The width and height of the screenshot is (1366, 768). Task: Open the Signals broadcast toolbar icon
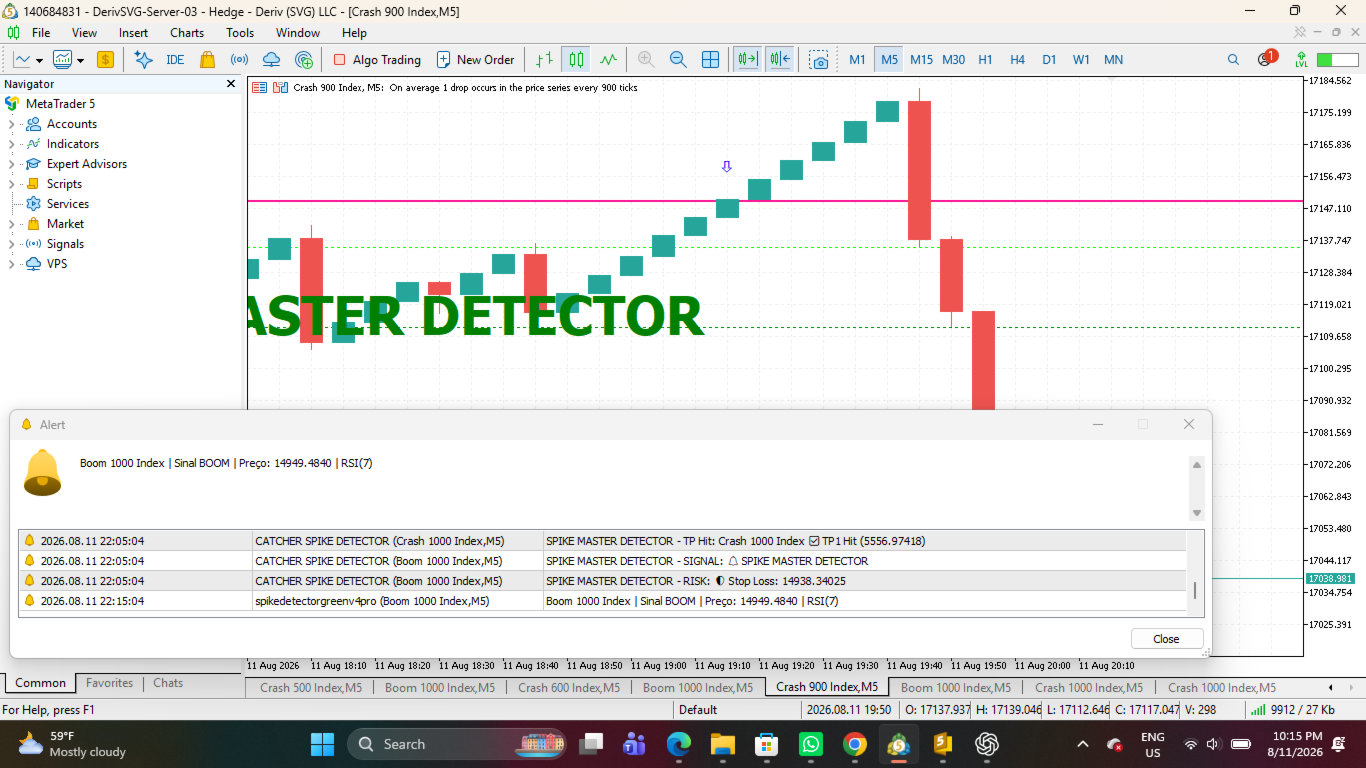[239, 60]
